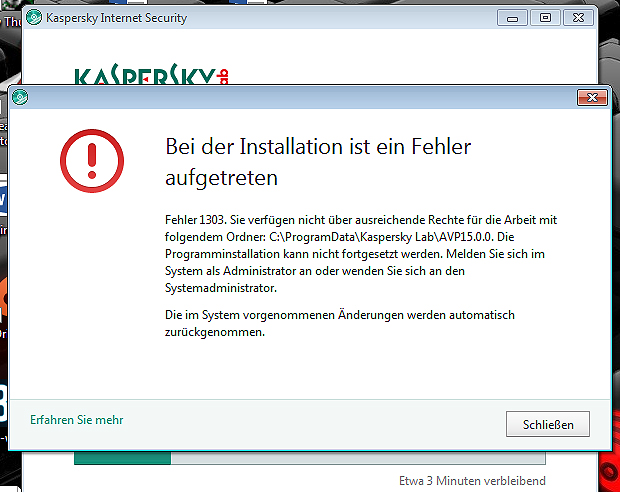Click the word aufgetreten in the heading
The height and width of the screenshot is (492, 620).
click(220, 178)
